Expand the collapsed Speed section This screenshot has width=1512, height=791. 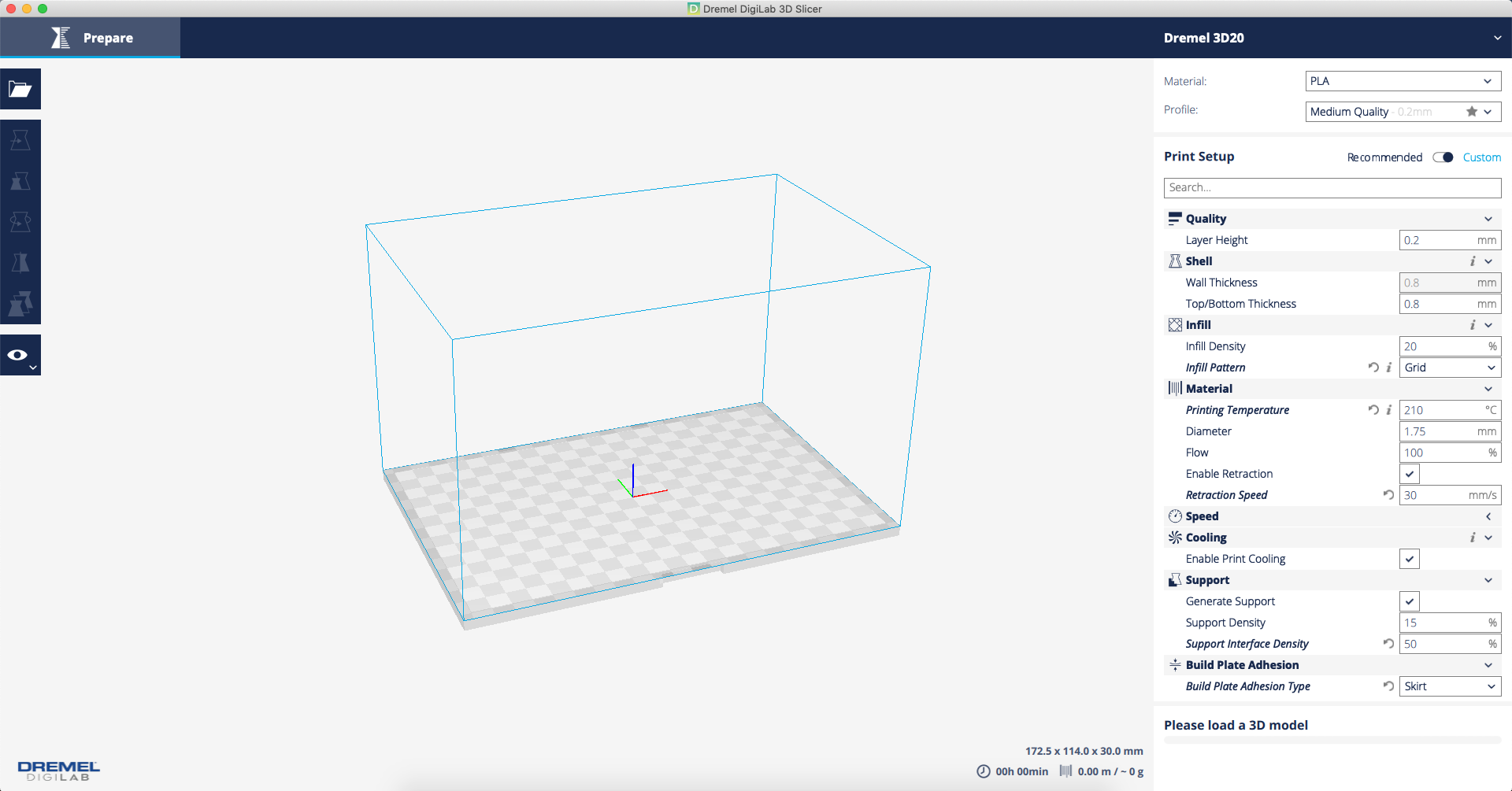pos(1488,516)
